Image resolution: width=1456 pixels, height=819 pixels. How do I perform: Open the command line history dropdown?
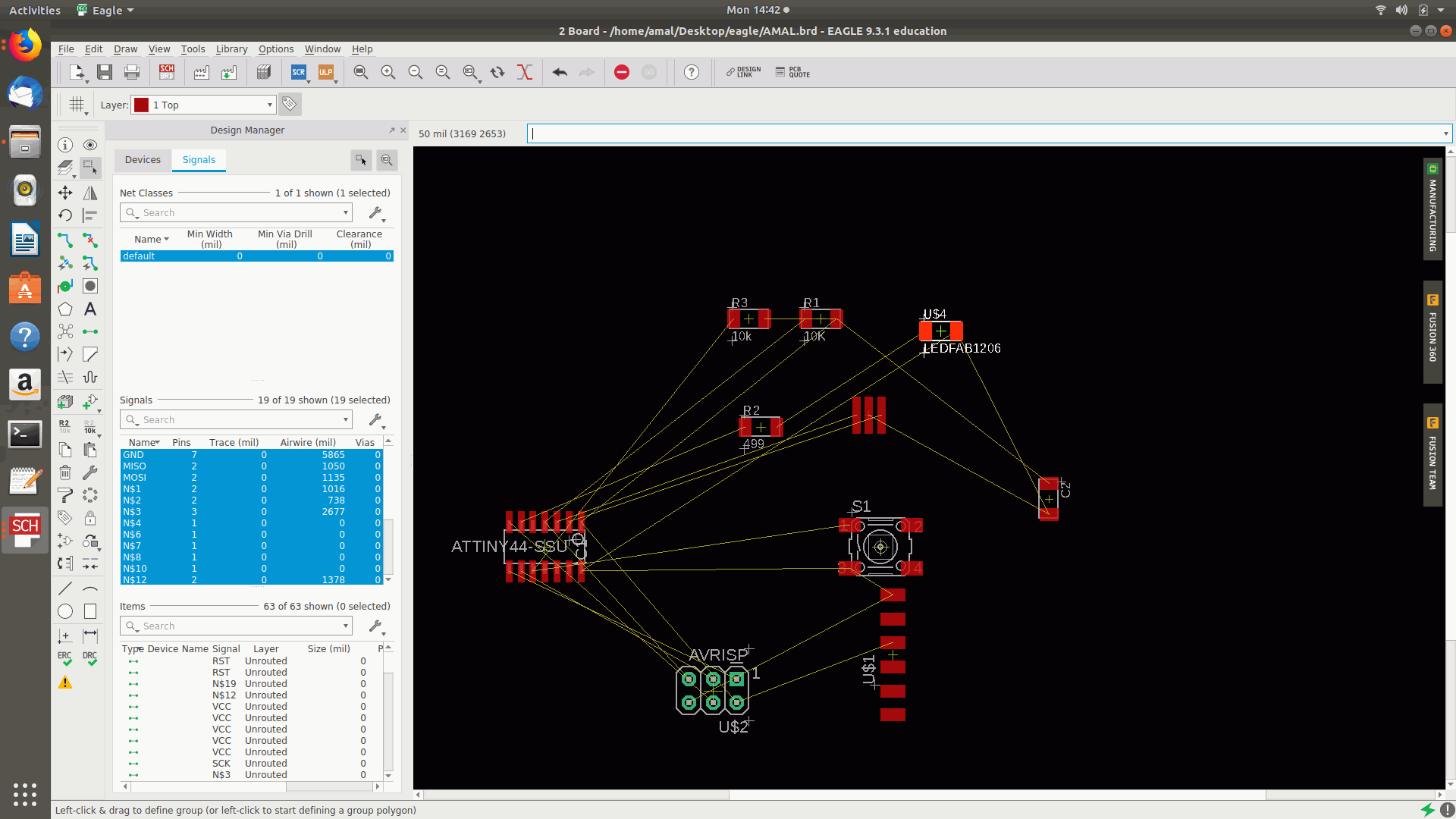coord(1445,133)
